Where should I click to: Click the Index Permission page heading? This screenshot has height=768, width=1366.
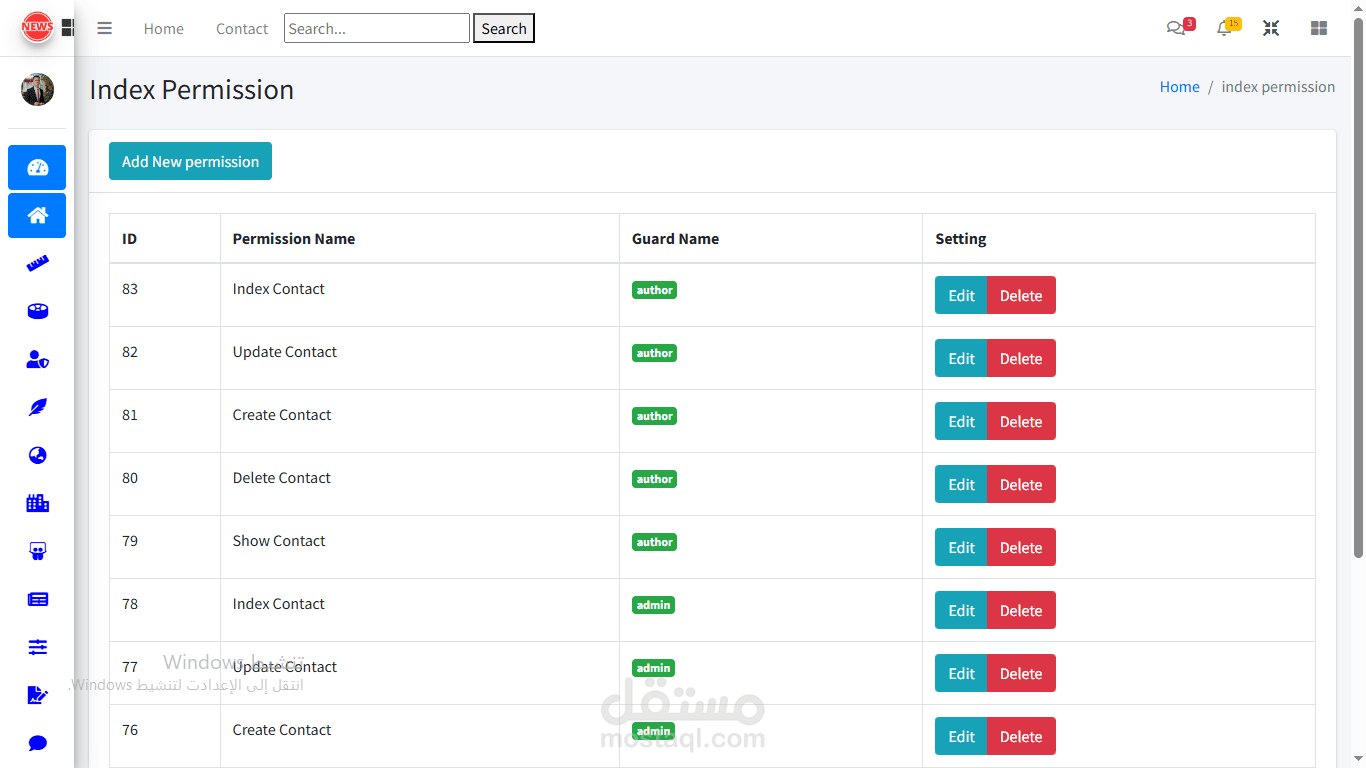[192, 89]
